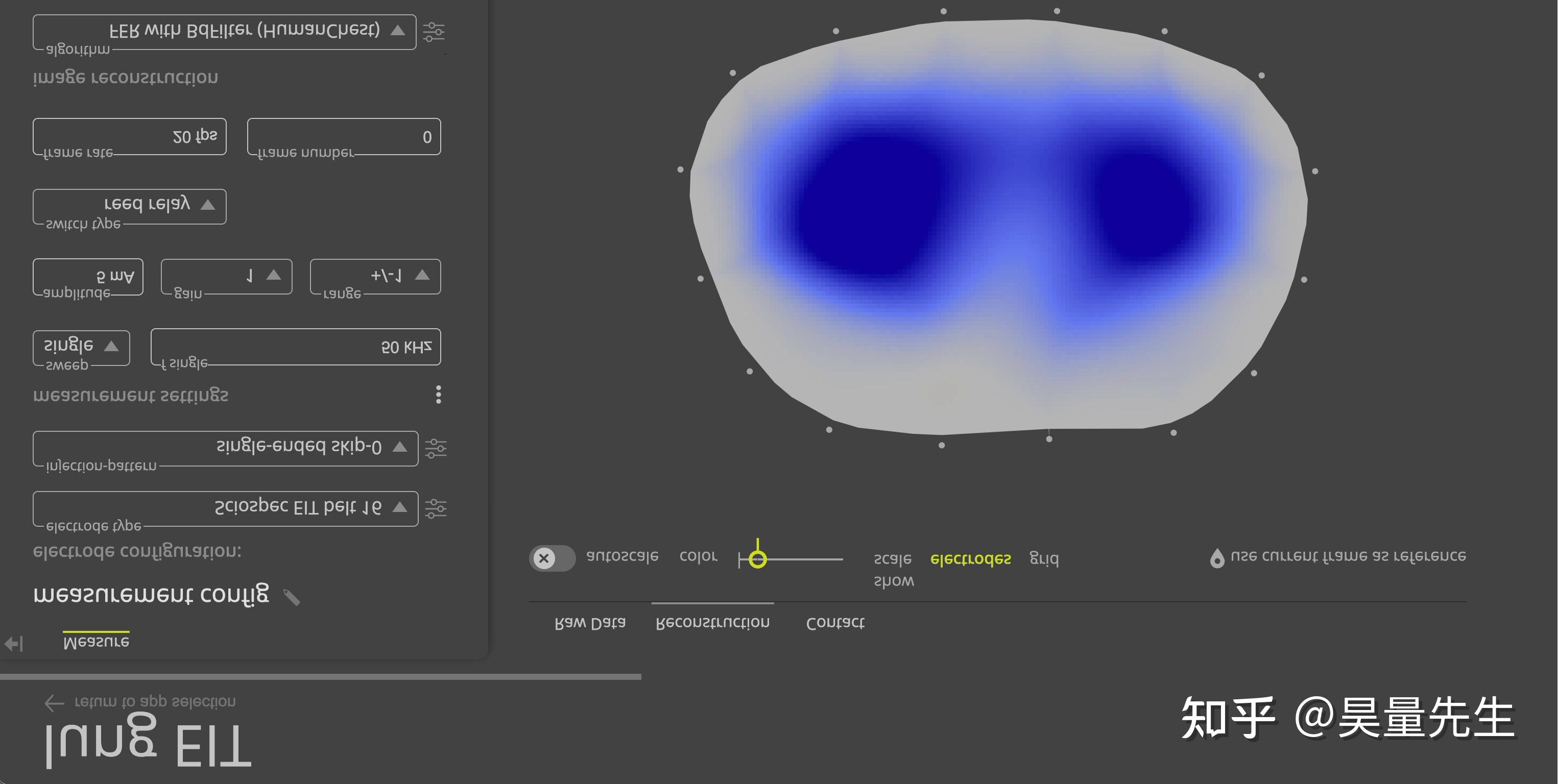
Task: Open the switch type reed relay dropdown
Action: tap(129, 206)
